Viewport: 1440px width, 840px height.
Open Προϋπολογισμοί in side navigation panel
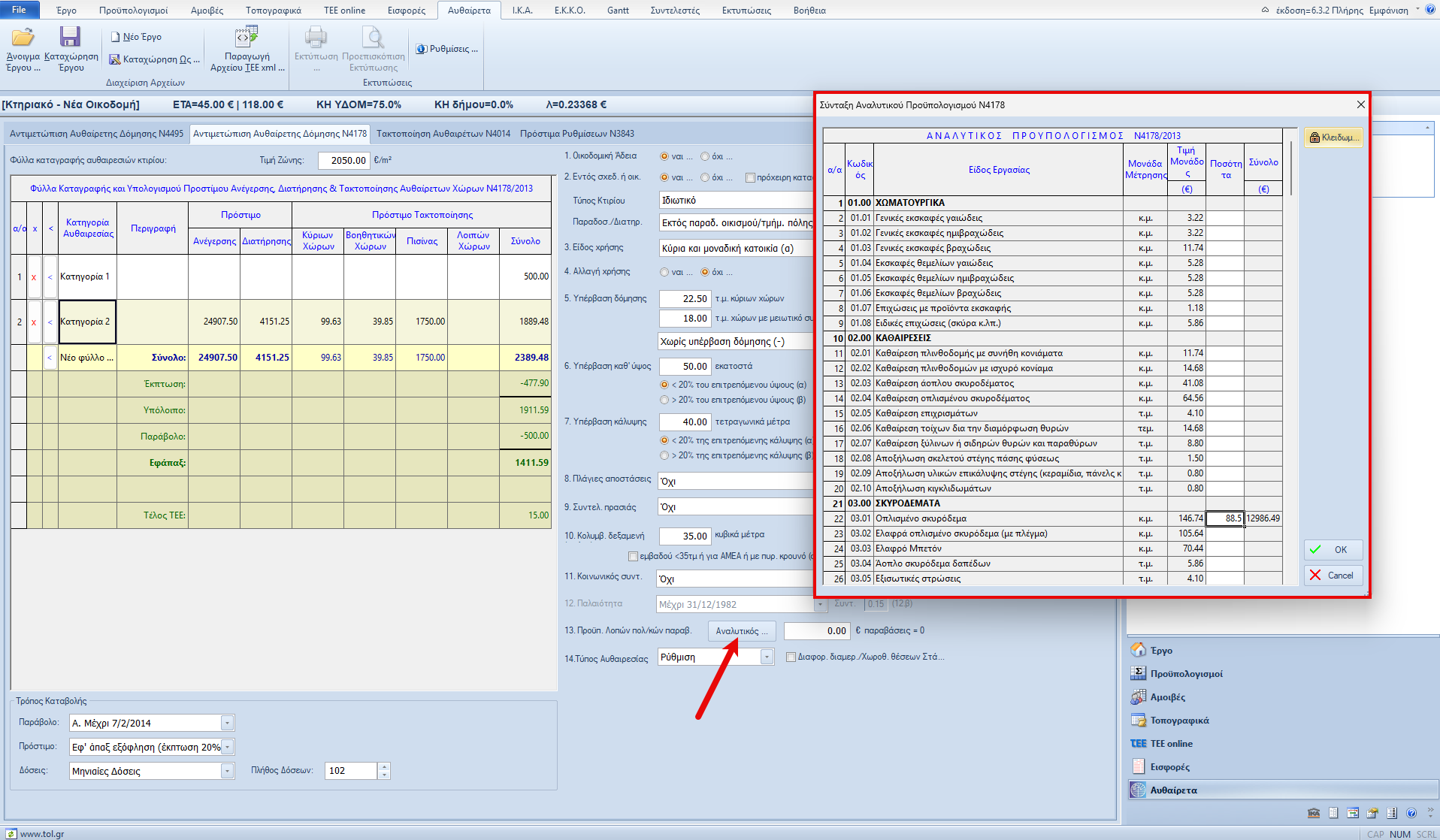point(1185,674)
